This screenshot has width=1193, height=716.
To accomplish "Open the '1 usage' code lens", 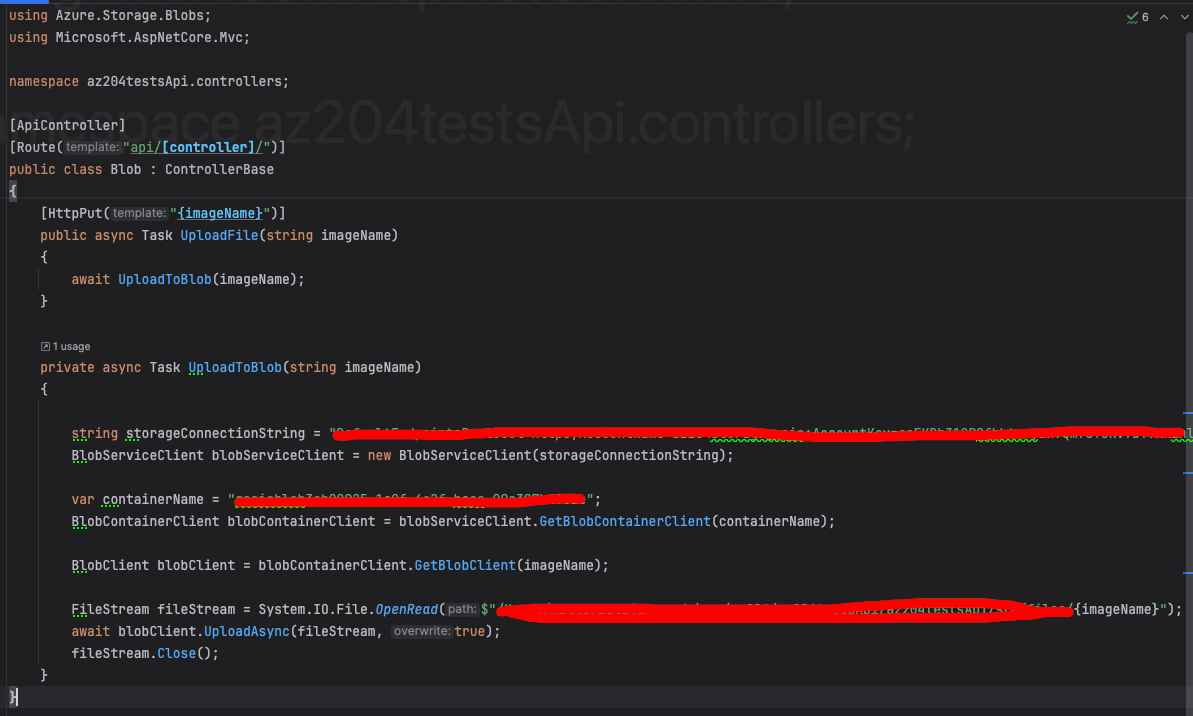I will click(x=66, y=346).
